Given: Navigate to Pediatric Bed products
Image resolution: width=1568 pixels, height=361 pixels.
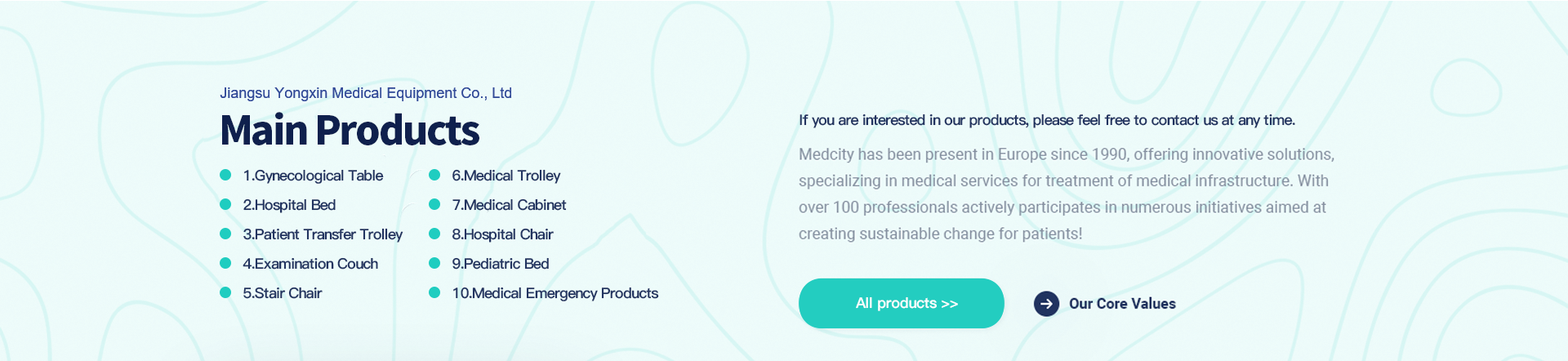Looking at the screenshot, I should 501,264.
